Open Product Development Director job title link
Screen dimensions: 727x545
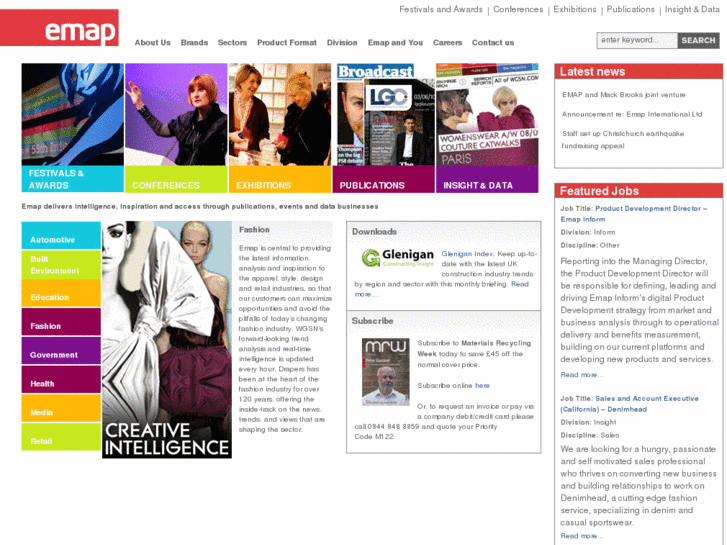pyautogui.click(x=633, y=214)
